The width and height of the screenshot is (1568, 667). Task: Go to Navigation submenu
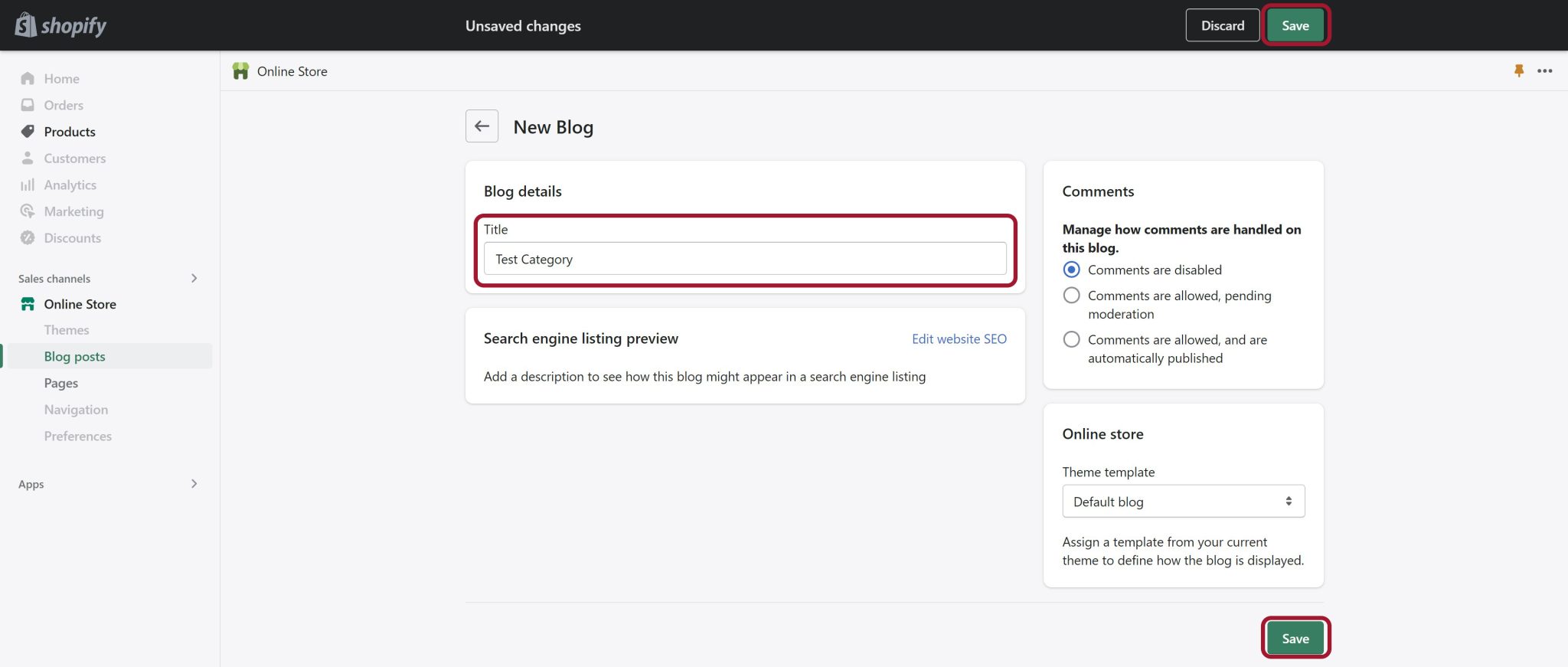pos(76,409)
